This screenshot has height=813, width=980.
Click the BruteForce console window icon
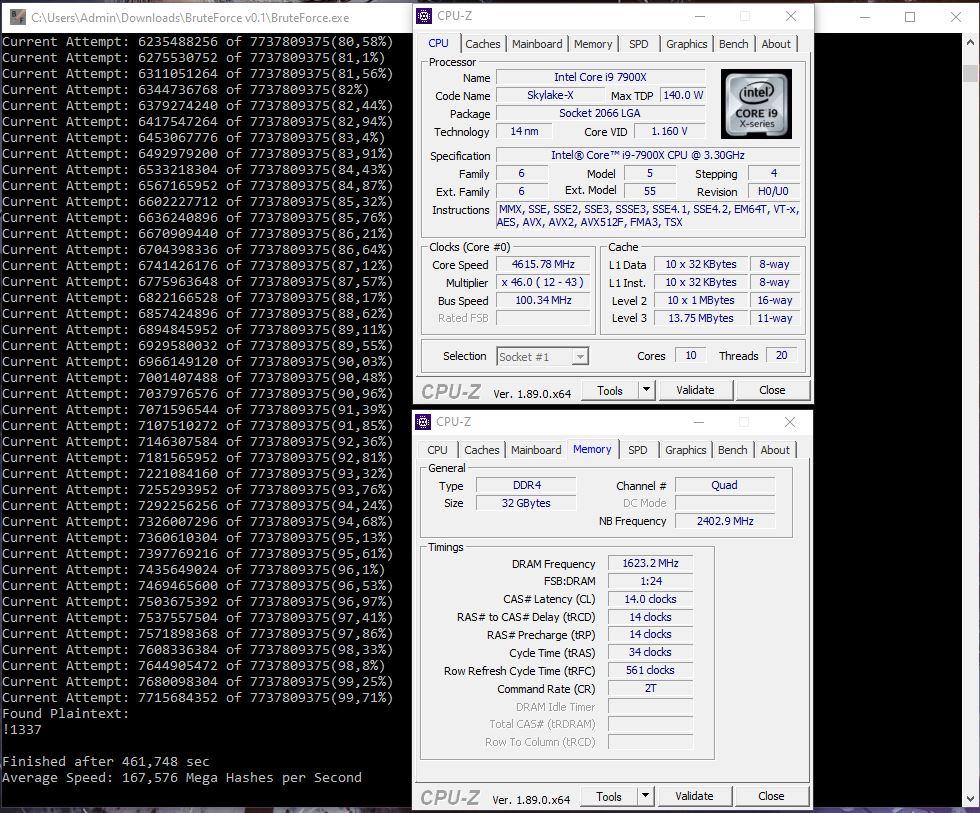coord(18,17)
